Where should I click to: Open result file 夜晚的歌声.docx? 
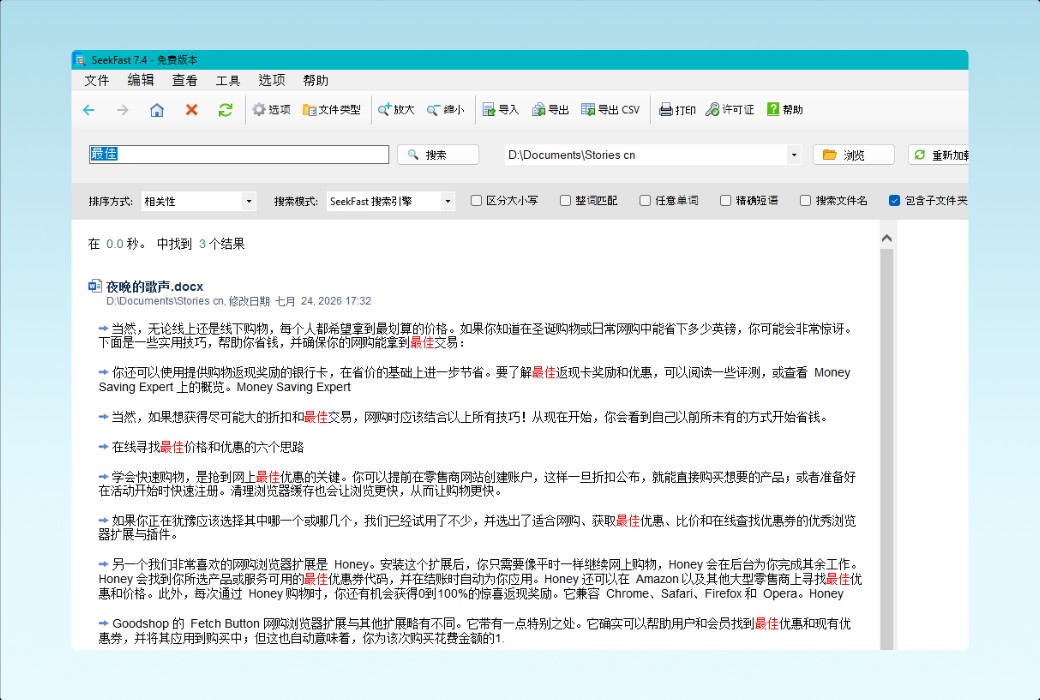click(155, 287)
